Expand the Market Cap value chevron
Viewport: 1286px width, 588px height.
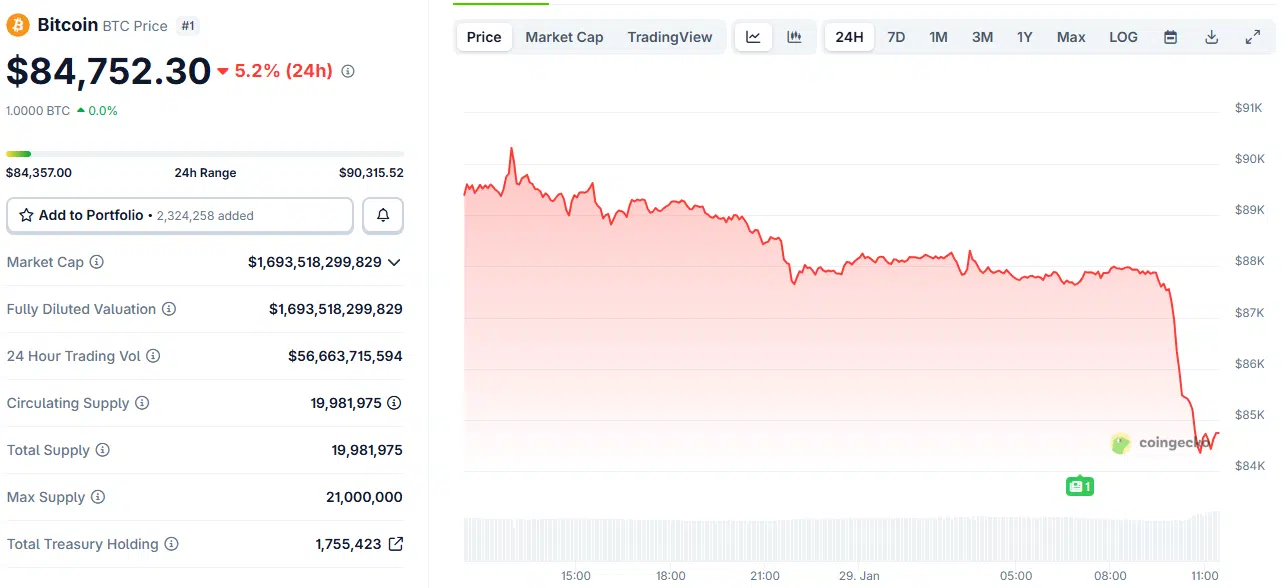pos(395,262)
